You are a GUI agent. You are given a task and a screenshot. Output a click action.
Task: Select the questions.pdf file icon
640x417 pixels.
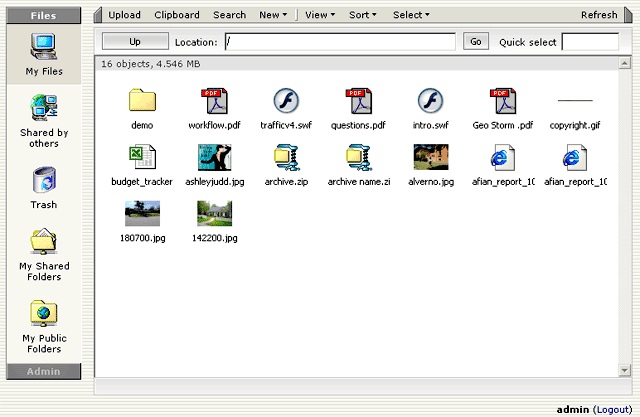point(358,101)
